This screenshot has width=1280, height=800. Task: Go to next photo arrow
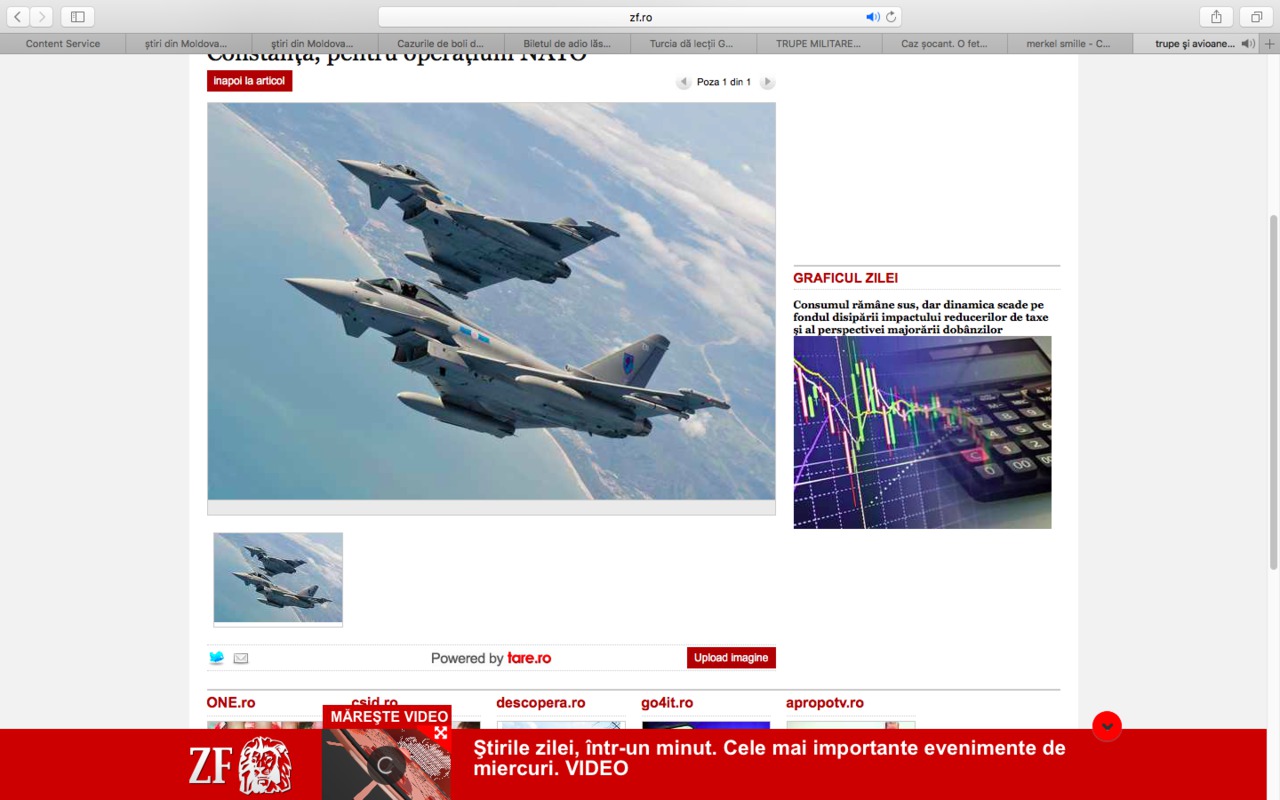click(767, 82)
